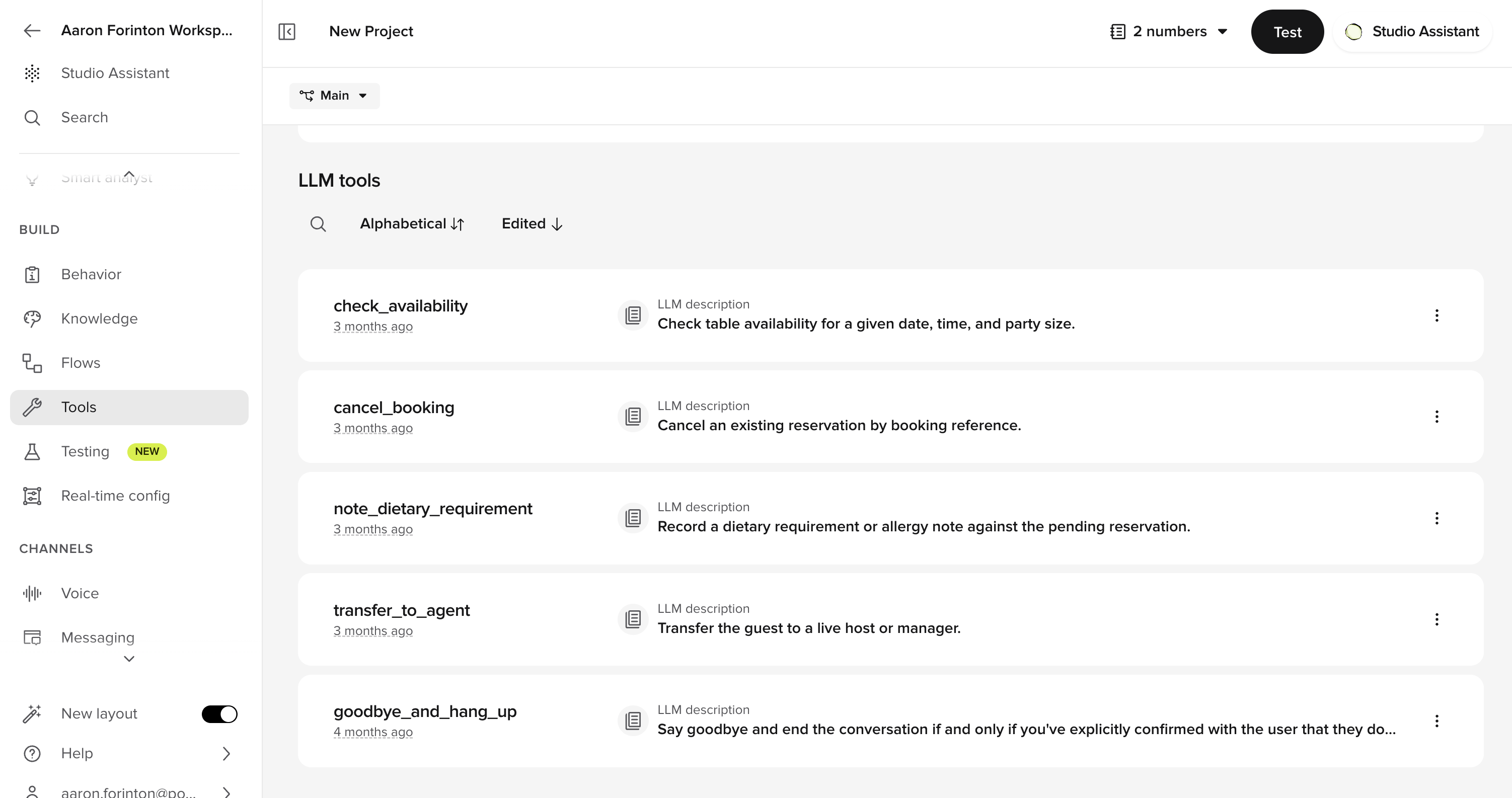This screenshot has height=798, width=1512.
Task: Click the Knowledge brain icon
Action: pos(32,318)
